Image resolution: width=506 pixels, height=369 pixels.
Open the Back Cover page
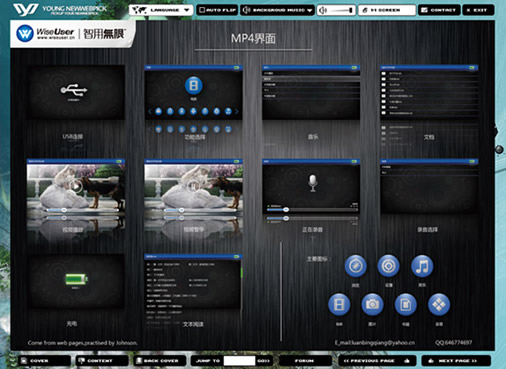(160, 361)
